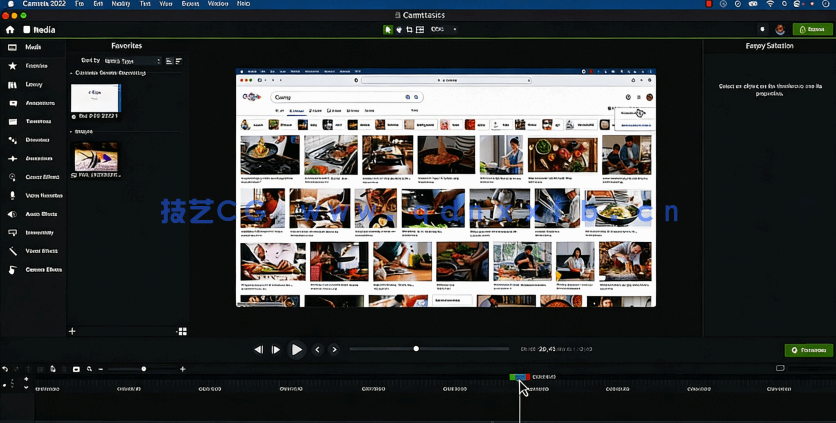Open the canvas zoom percentage dropdown
The height and width of the screenshot is (423, 836).
pos(443,30)
